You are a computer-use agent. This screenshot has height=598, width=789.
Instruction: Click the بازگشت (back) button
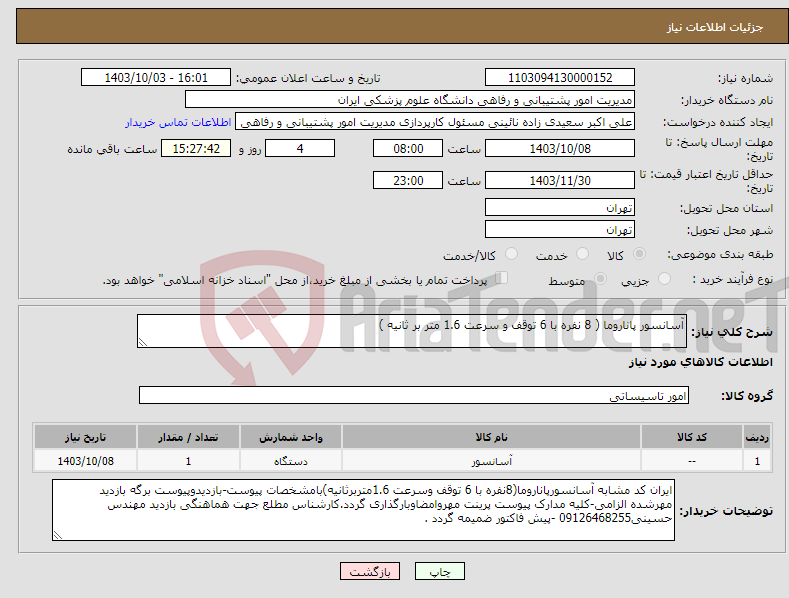pyautogui.click(x=370, y=572)
